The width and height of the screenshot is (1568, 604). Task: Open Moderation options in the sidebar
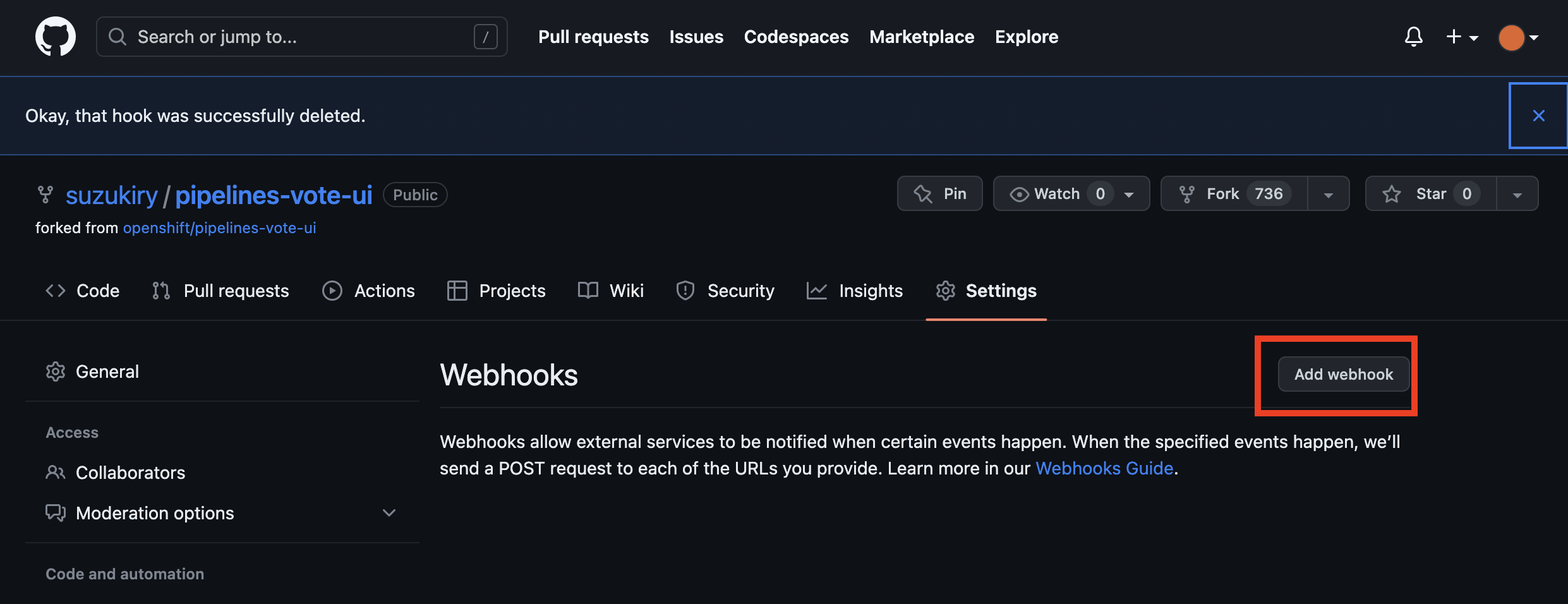222,513
